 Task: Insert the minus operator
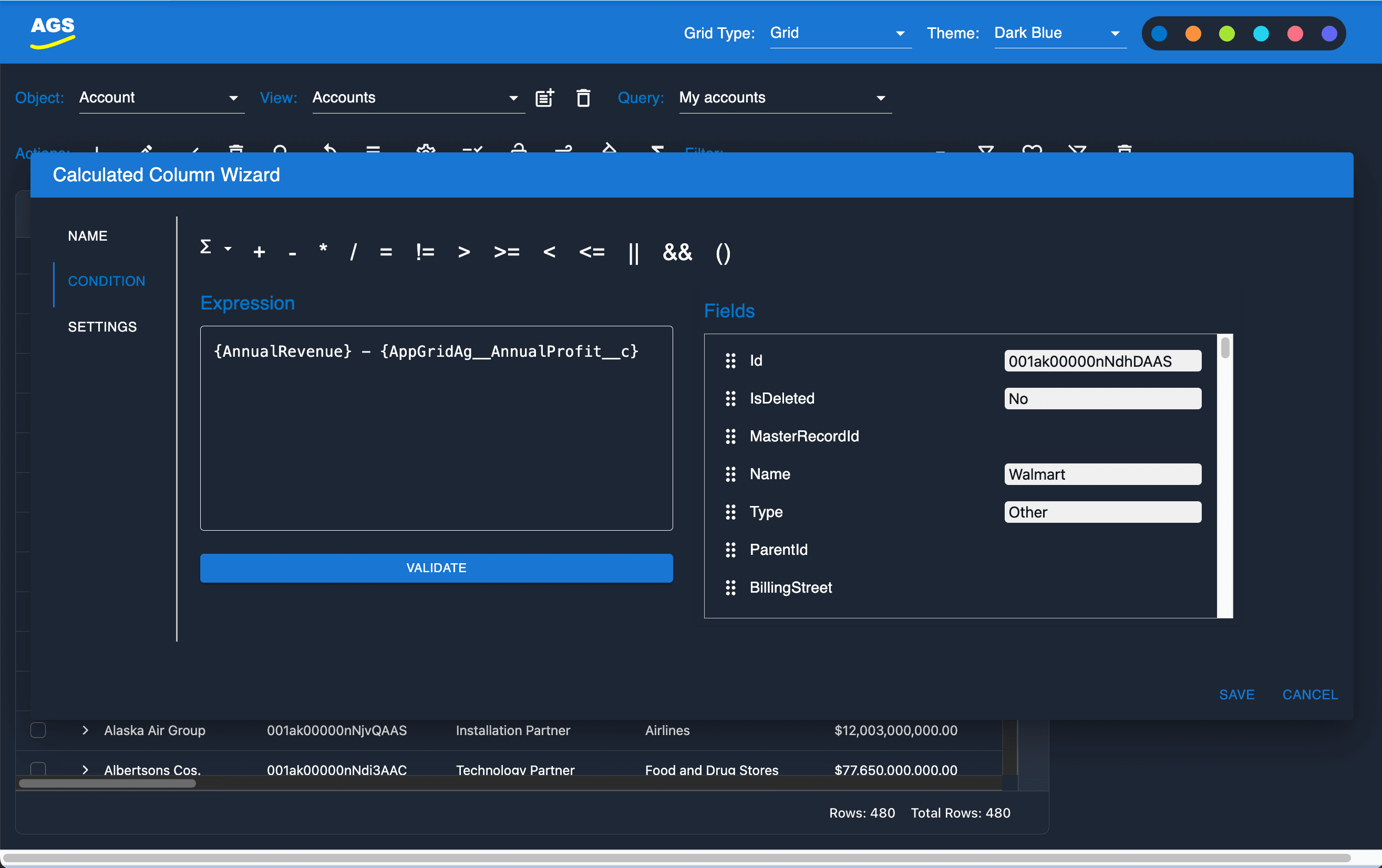(292, 253)
